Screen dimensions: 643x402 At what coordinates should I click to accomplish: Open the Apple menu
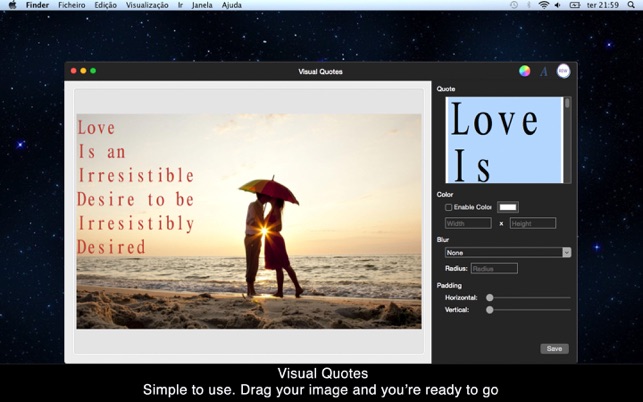pyautogui.click(x=12, y=5)
